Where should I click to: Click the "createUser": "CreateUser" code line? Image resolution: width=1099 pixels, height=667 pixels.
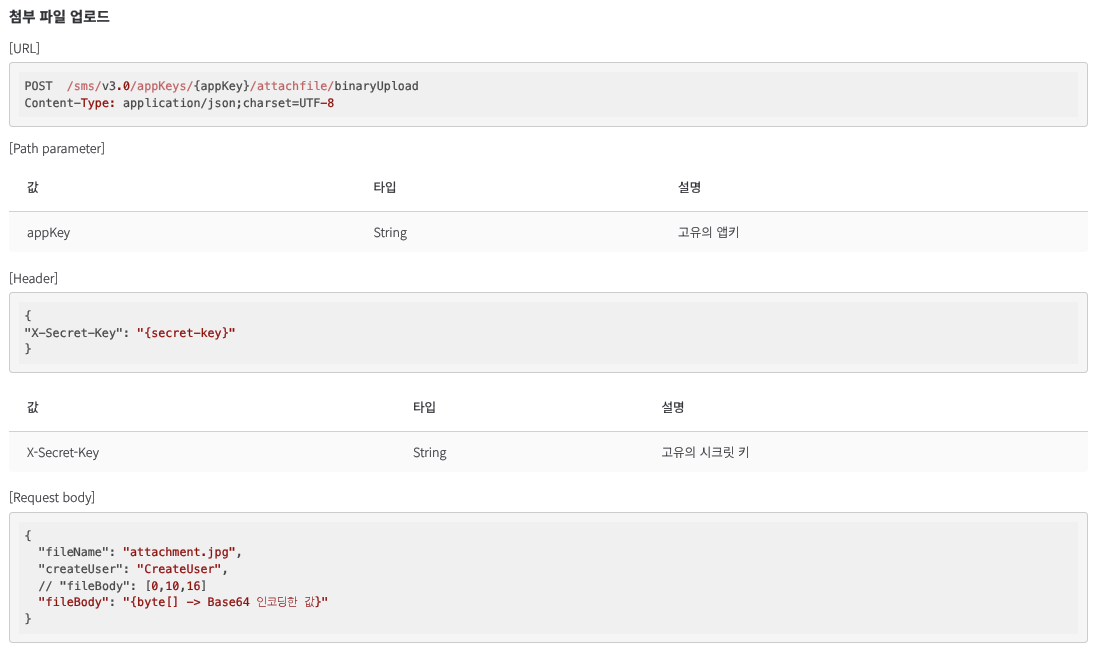point(133,569)
